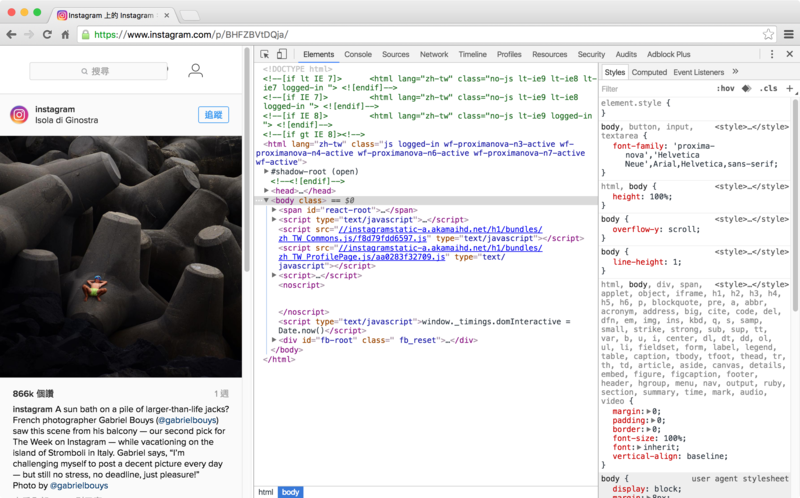The height and width of the screenshot is (498, 800).
Task: Expand the head element node
Action: 266,190
